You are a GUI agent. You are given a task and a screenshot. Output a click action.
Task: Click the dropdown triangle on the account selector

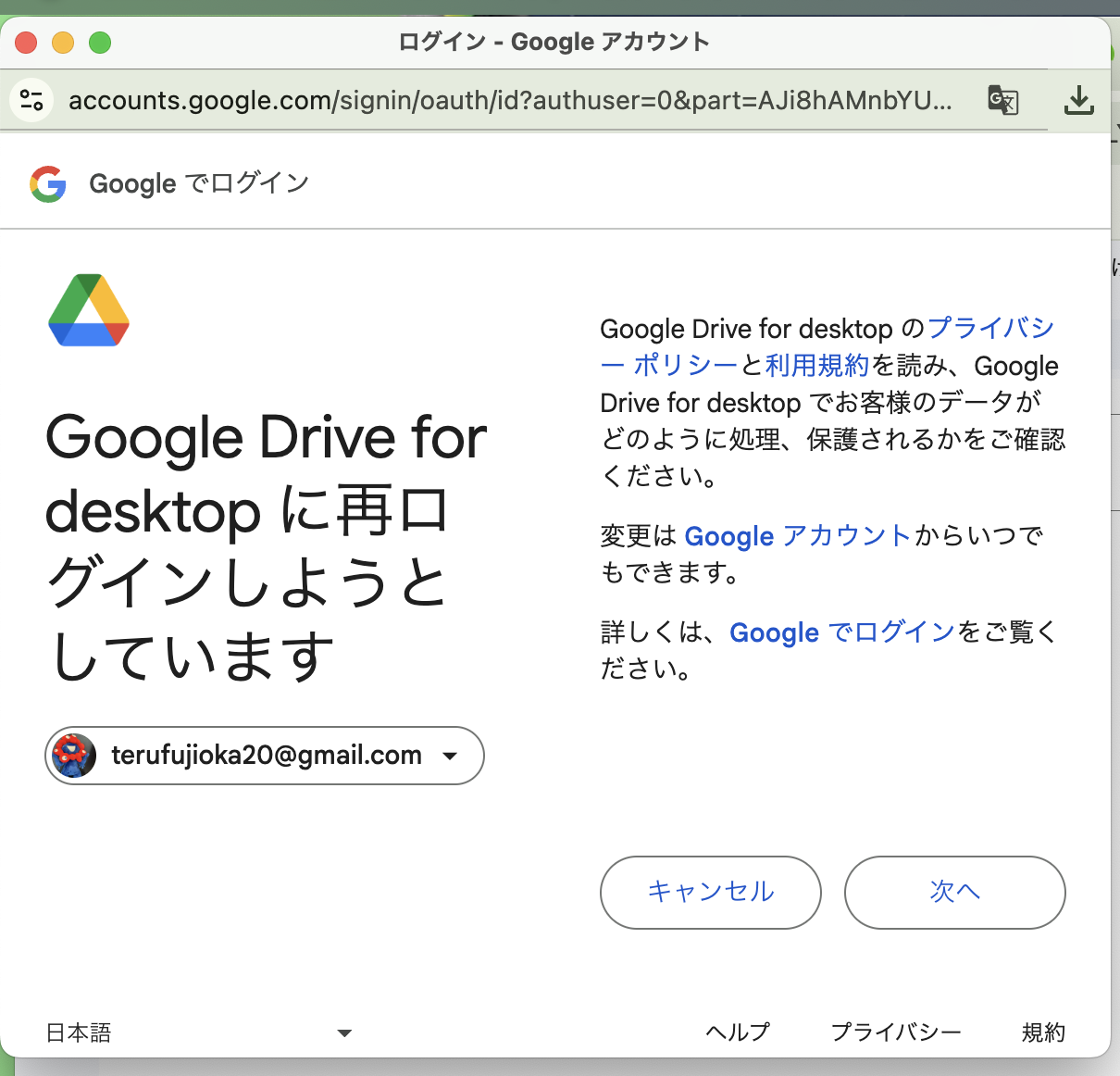(451, 756)
